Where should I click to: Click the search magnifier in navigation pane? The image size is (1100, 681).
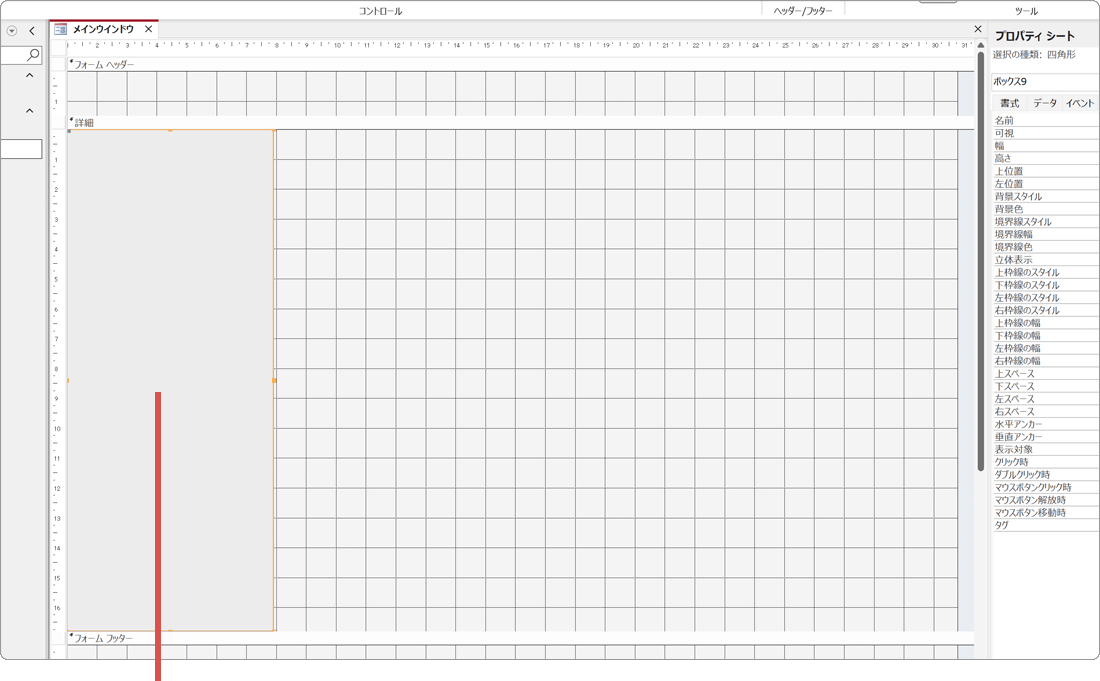tap(33, 56)
